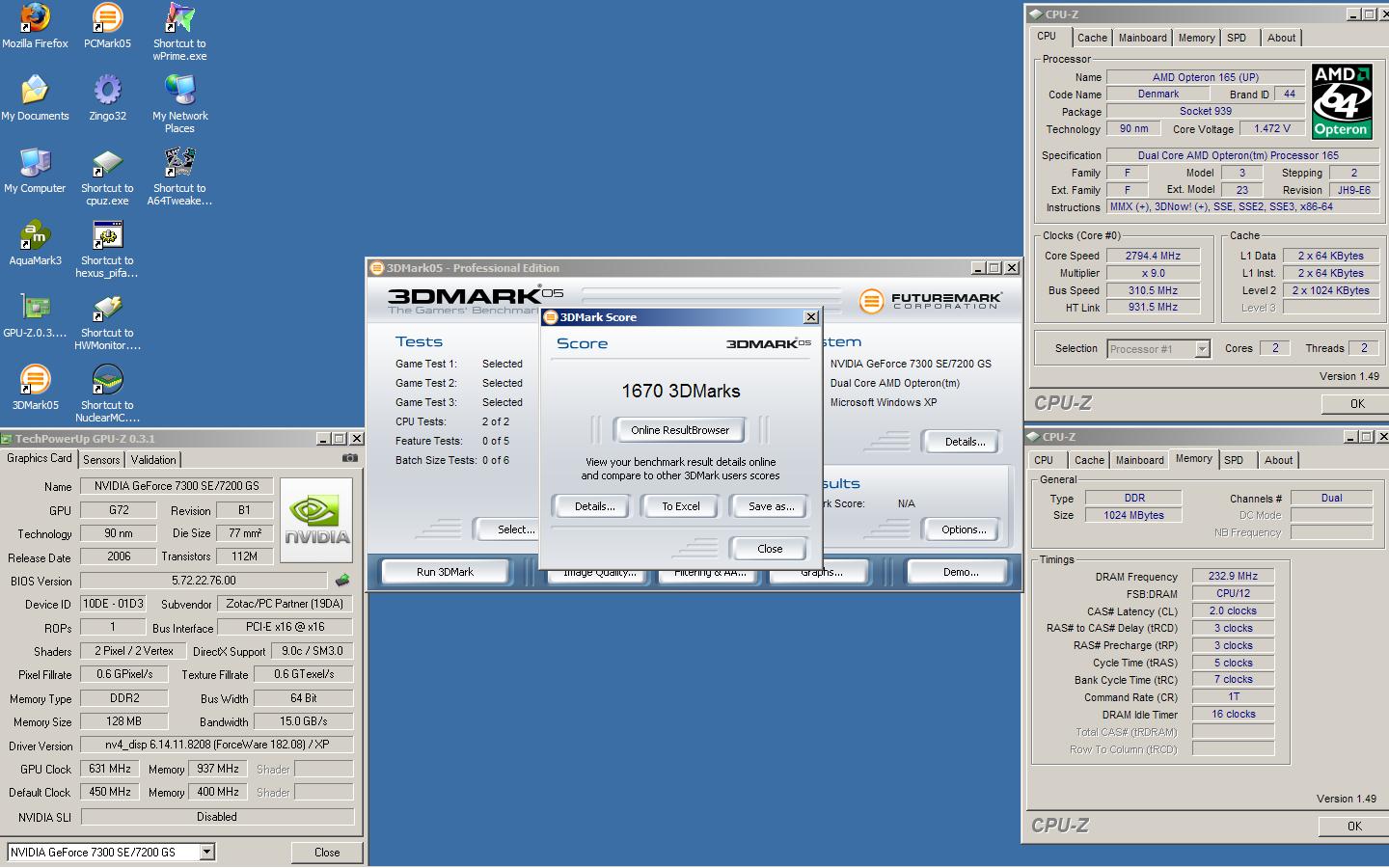Open the Cache tab in top CPU-Z window
The width and height of the screenshot is (1389, 868).
[1092, 38]
